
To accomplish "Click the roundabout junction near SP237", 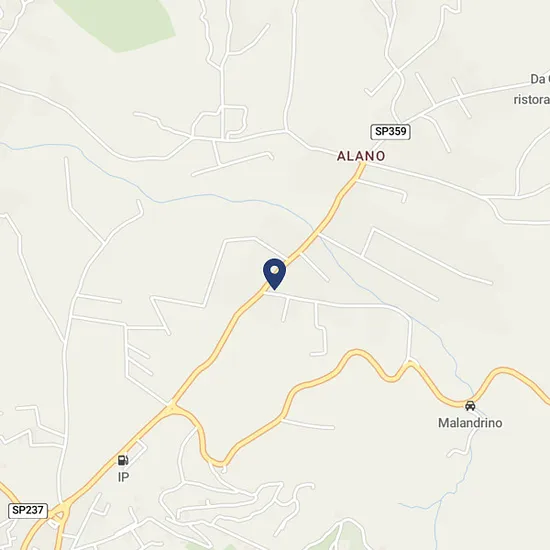I will point(60,513).
